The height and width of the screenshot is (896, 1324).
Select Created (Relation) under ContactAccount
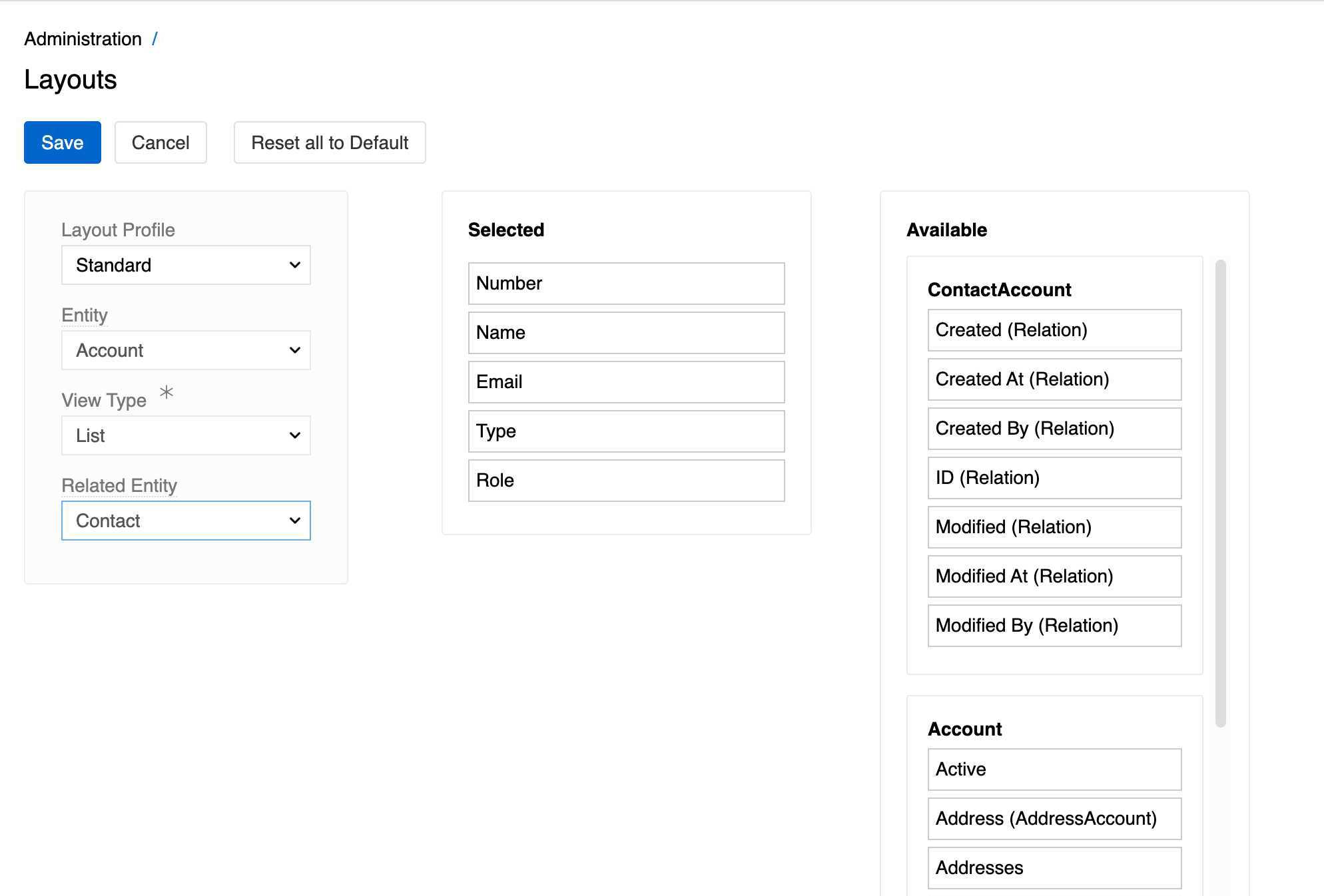1054,330
